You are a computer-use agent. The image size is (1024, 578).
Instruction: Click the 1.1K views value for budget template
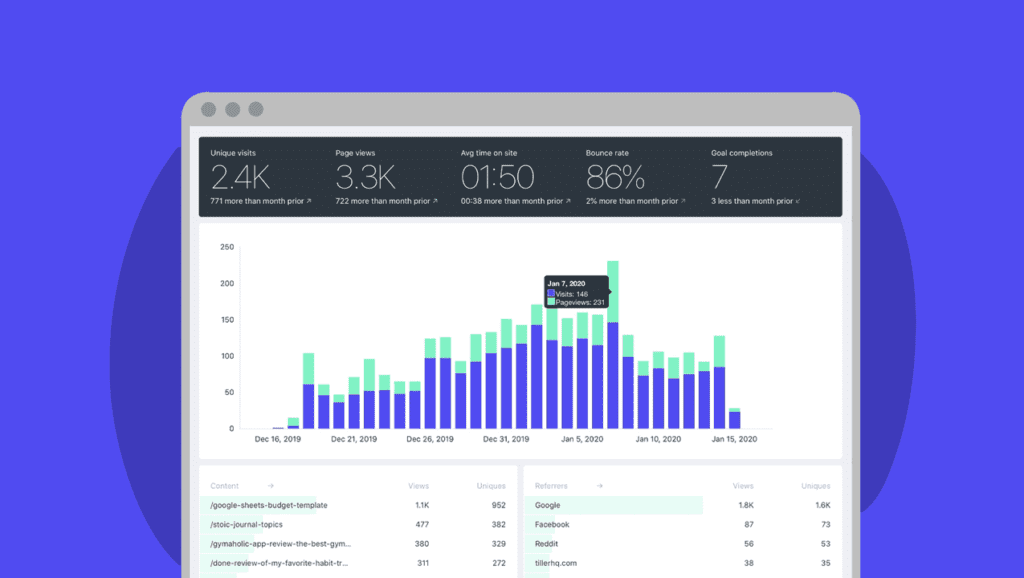(x=422, y=505)
